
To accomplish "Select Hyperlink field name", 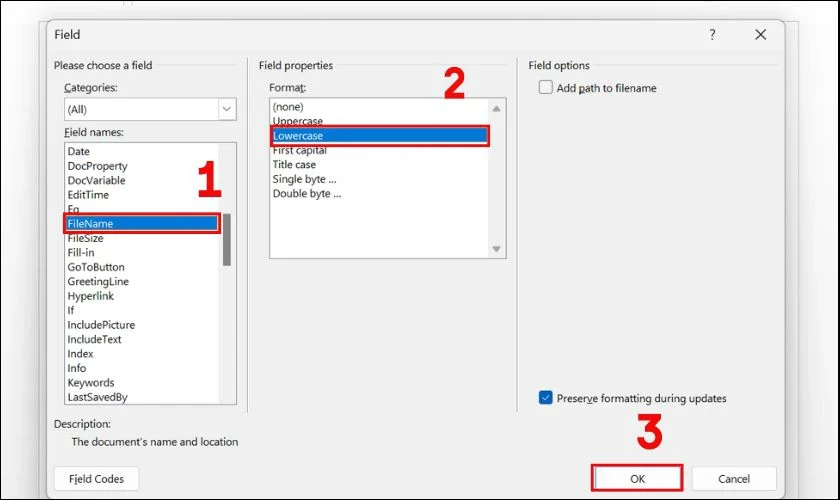I will [x=141, y=296].
